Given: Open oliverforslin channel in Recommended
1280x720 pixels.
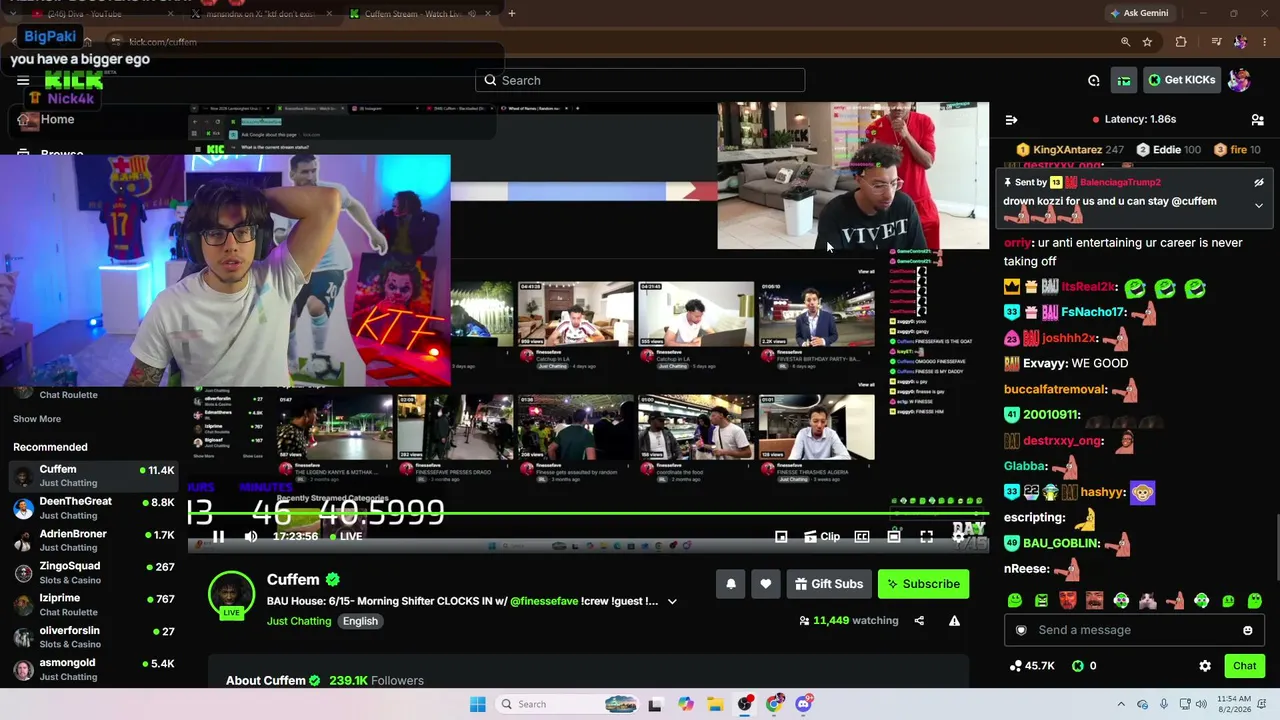Looking at the screenshot, I should [93, 637].
